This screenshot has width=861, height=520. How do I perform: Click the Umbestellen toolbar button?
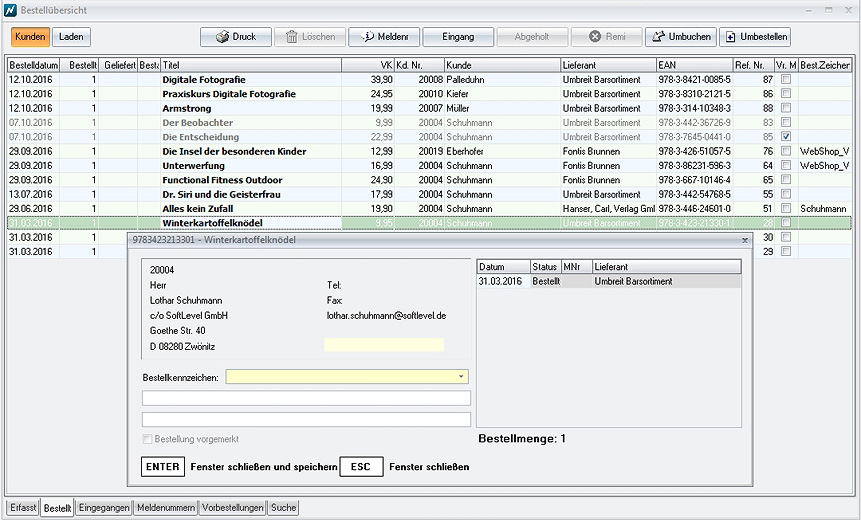(754, 37)
